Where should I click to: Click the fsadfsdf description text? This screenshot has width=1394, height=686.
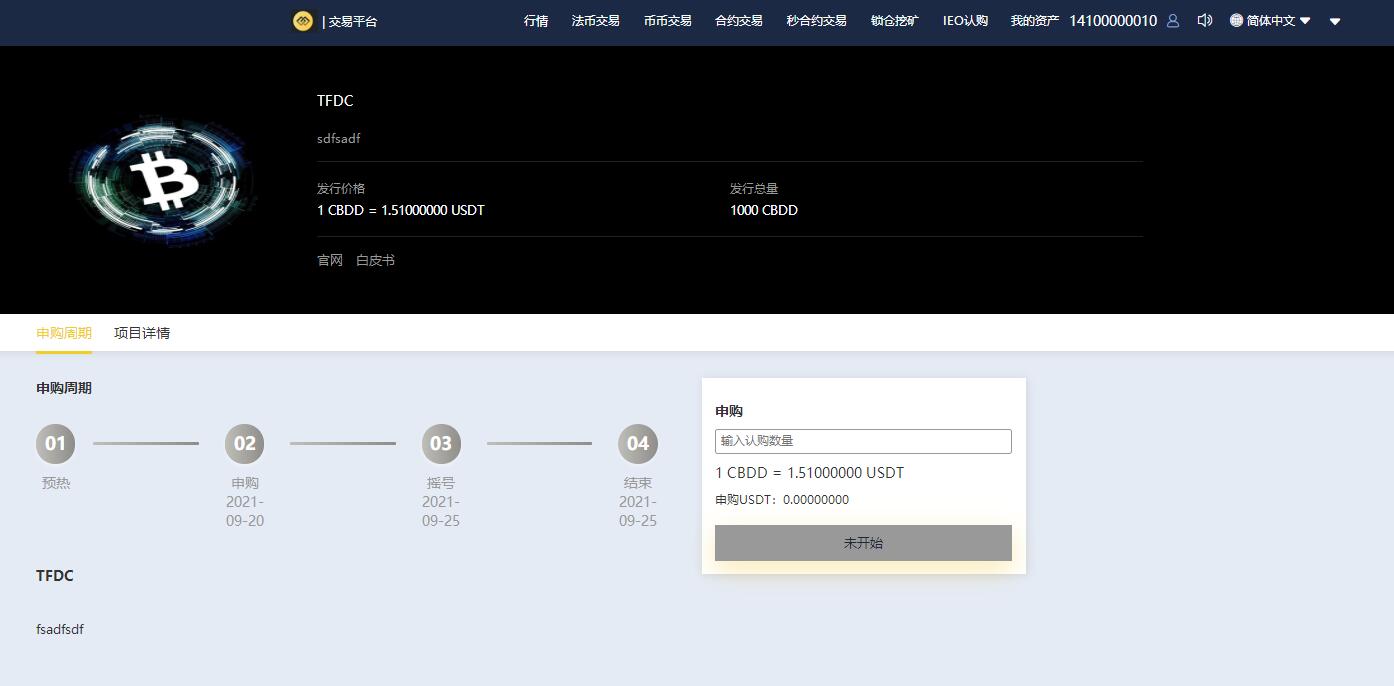[60, 629]
